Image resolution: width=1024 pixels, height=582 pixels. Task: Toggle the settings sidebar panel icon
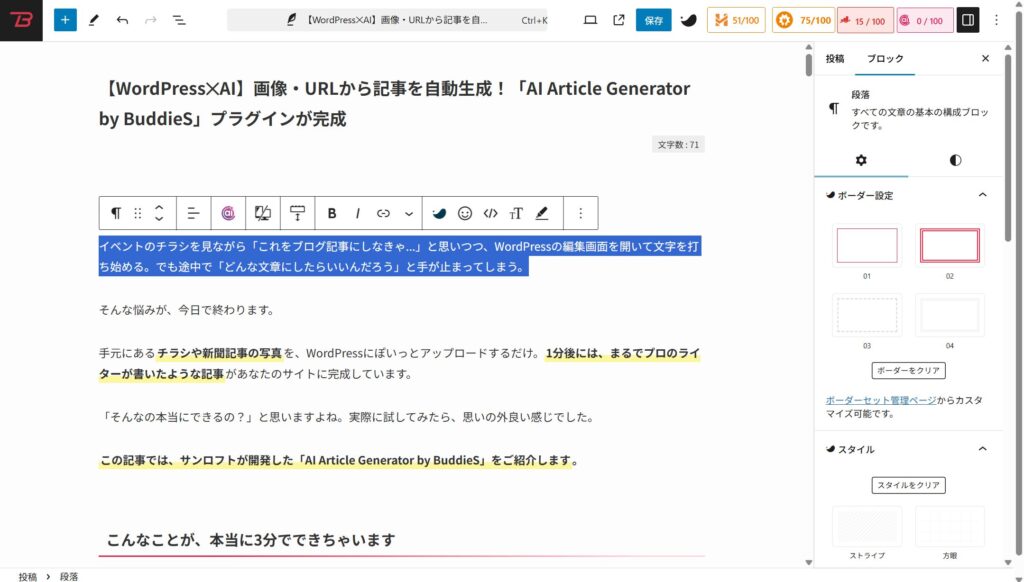point(968,20)
